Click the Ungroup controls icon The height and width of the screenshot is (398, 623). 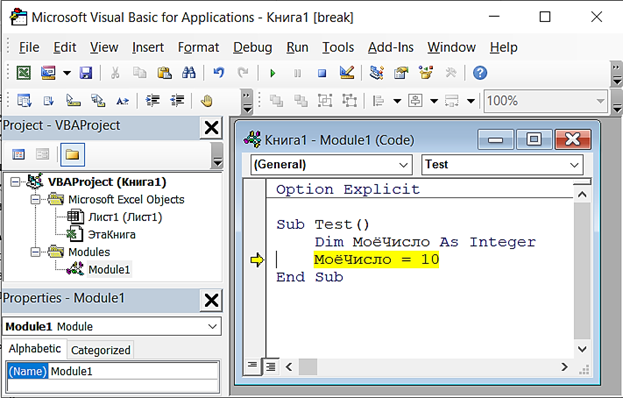(350, 101)
